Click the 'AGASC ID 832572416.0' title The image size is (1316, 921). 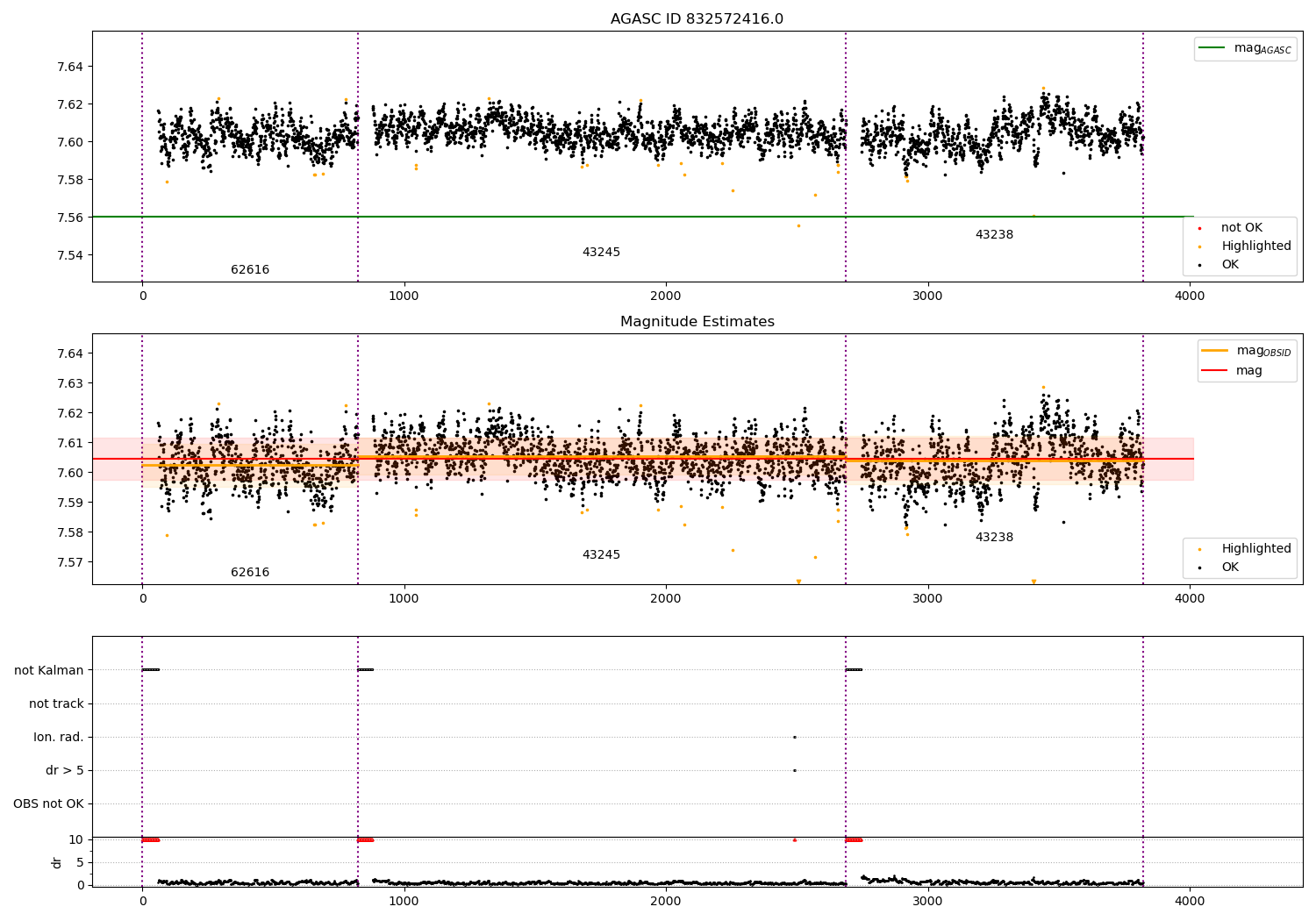click(697, 19)
